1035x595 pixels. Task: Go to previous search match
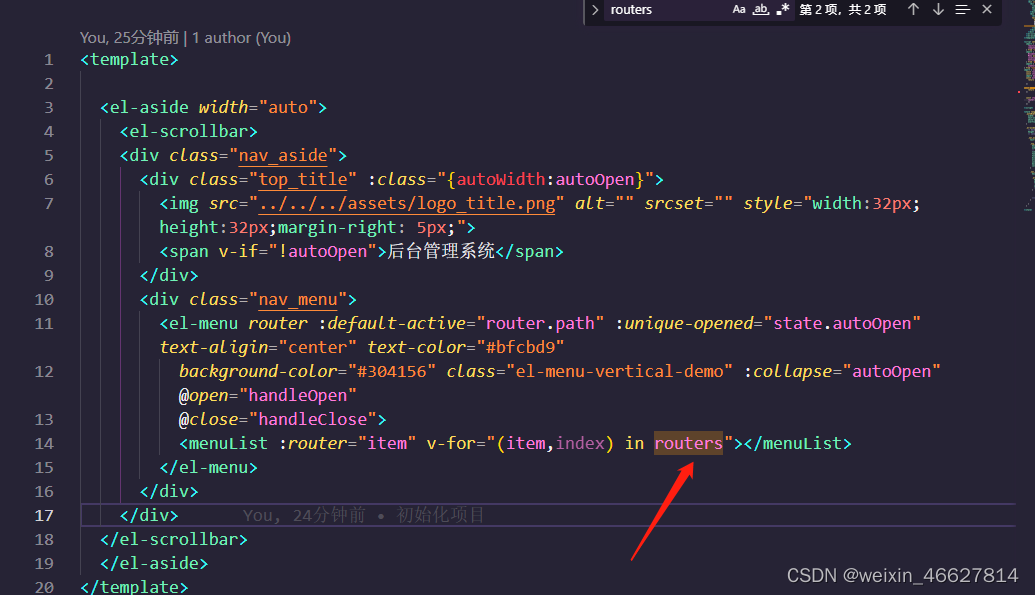(x=912, y=11)
